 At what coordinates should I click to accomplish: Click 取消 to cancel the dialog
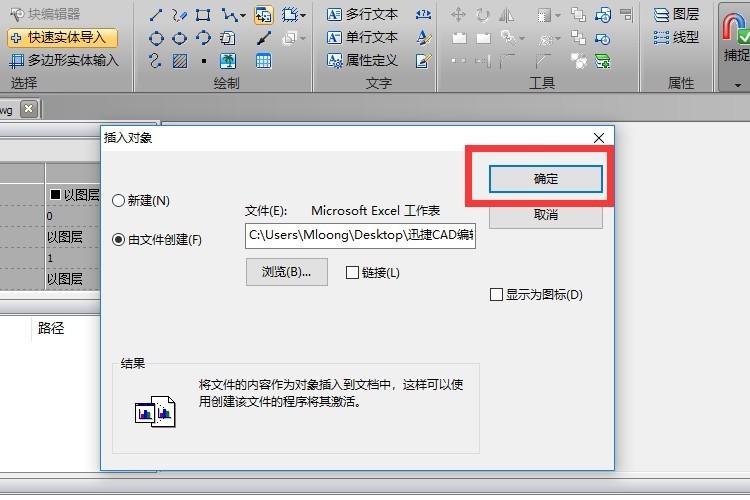click(x=545, y=215)
